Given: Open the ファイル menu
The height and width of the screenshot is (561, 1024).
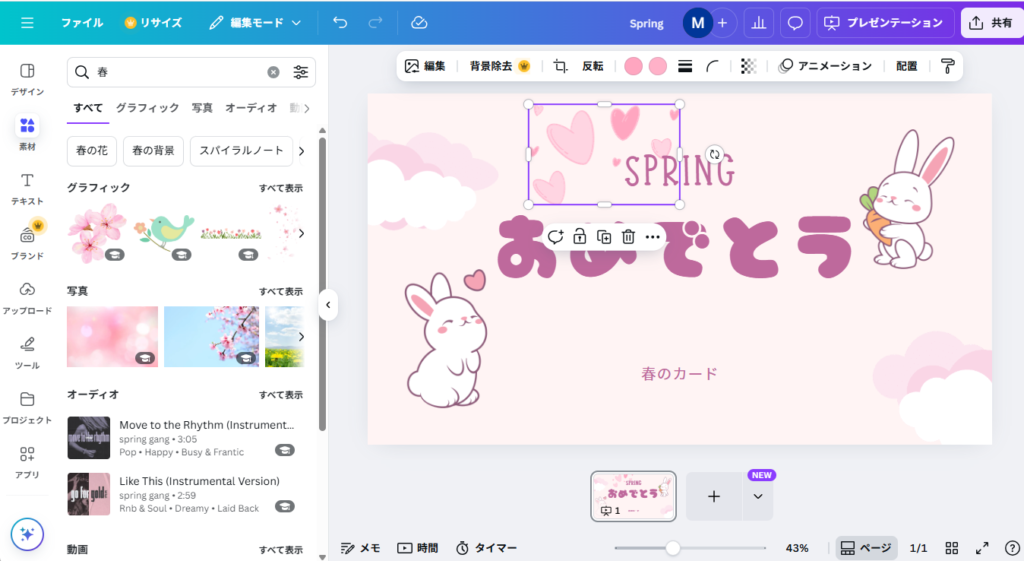Looking at the screenshot, I should 81,23.
